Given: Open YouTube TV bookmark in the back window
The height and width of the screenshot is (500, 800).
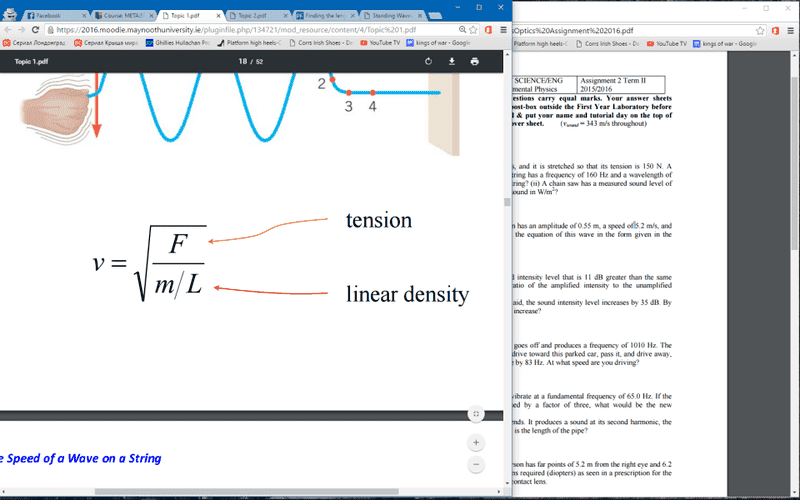Looking at the screenshot, I should click(x=667, y=44).
